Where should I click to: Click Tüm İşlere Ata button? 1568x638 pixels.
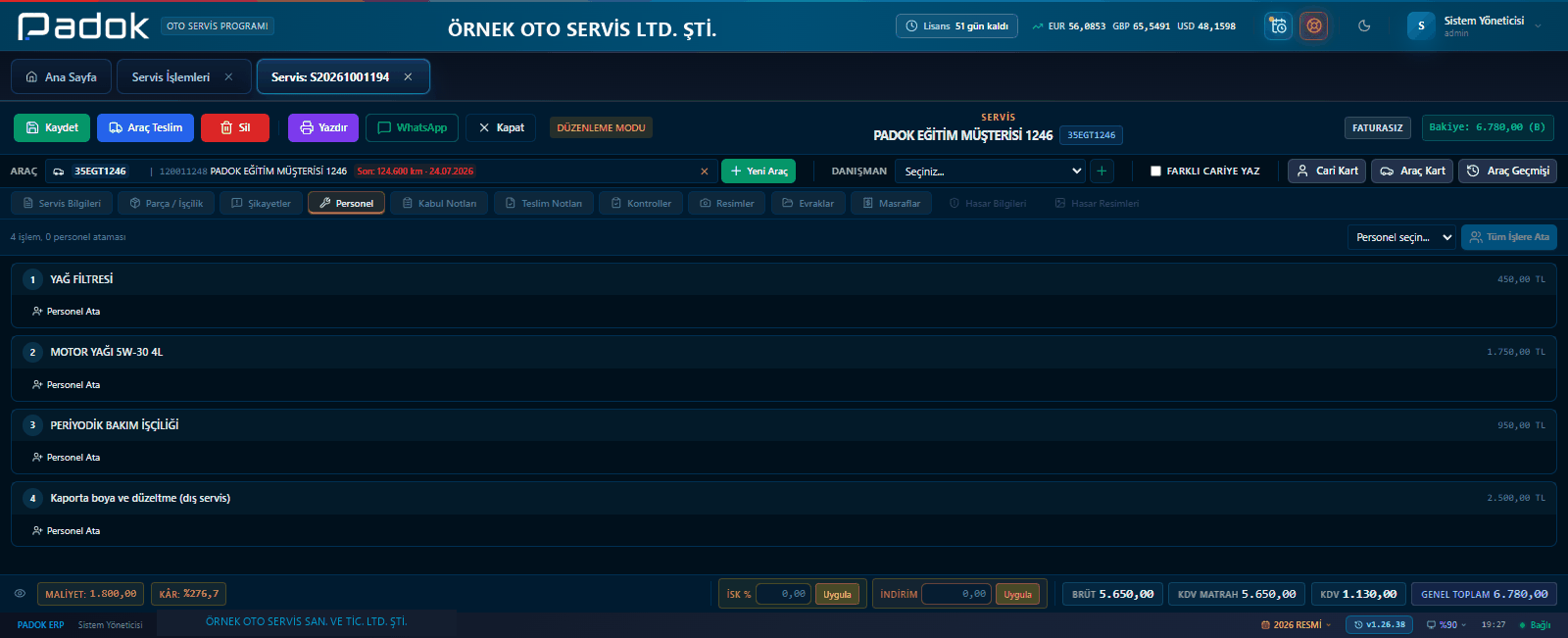click(x=1509, y=237)
